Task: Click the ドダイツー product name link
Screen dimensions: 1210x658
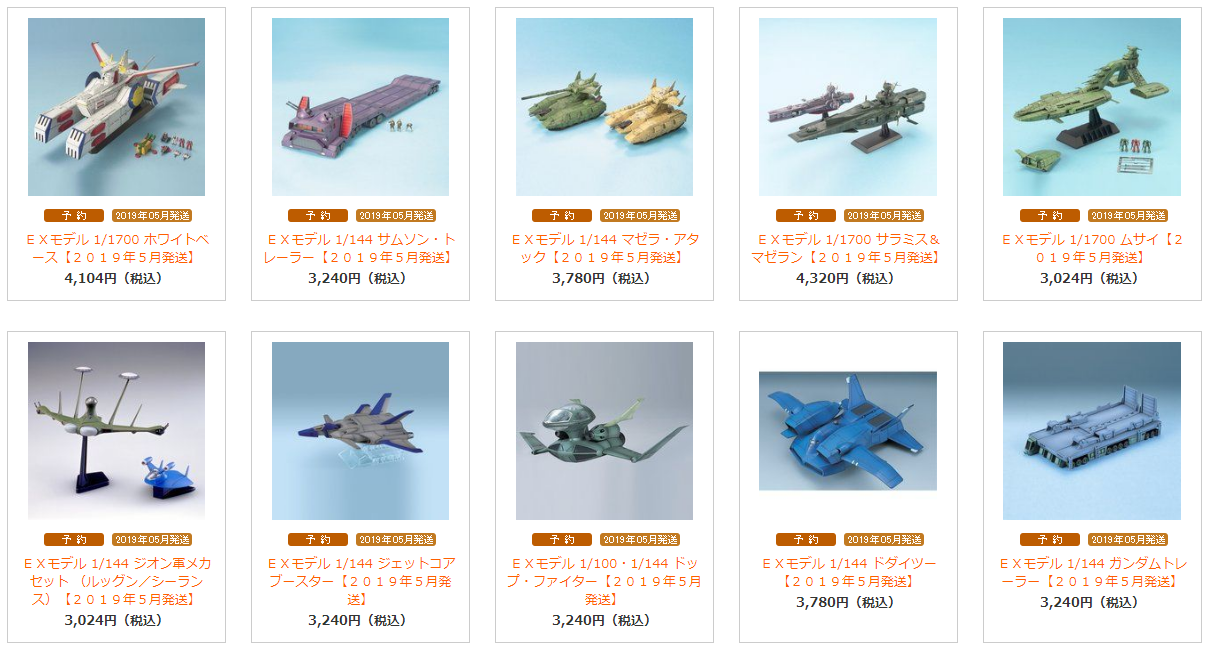Action: pos(848,572)
